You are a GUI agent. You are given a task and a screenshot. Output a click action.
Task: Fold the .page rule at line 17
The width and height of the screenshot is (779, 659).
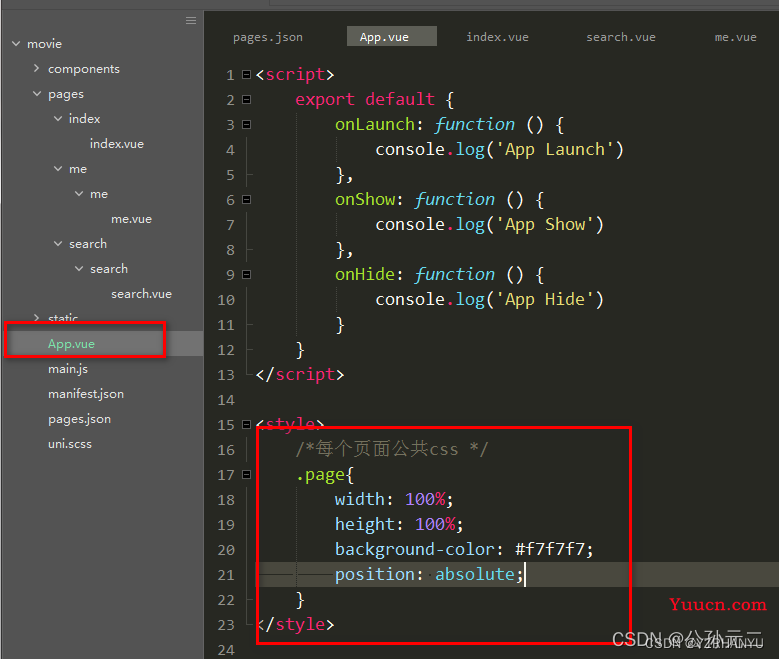(246, 475)
